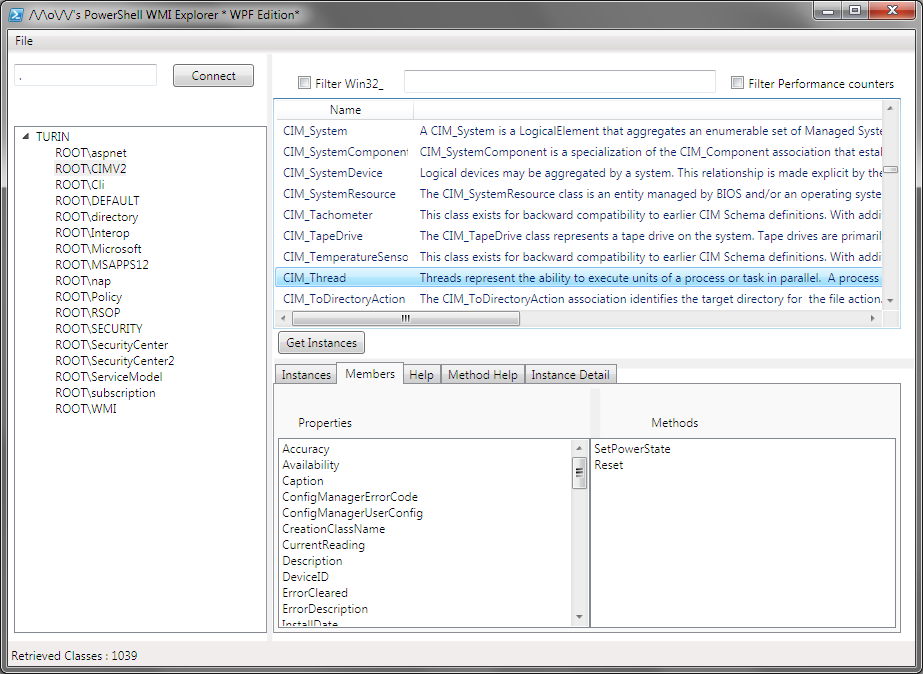
Task: Select the ConfigManagerErrorCode property
Action: click(350, 497)
